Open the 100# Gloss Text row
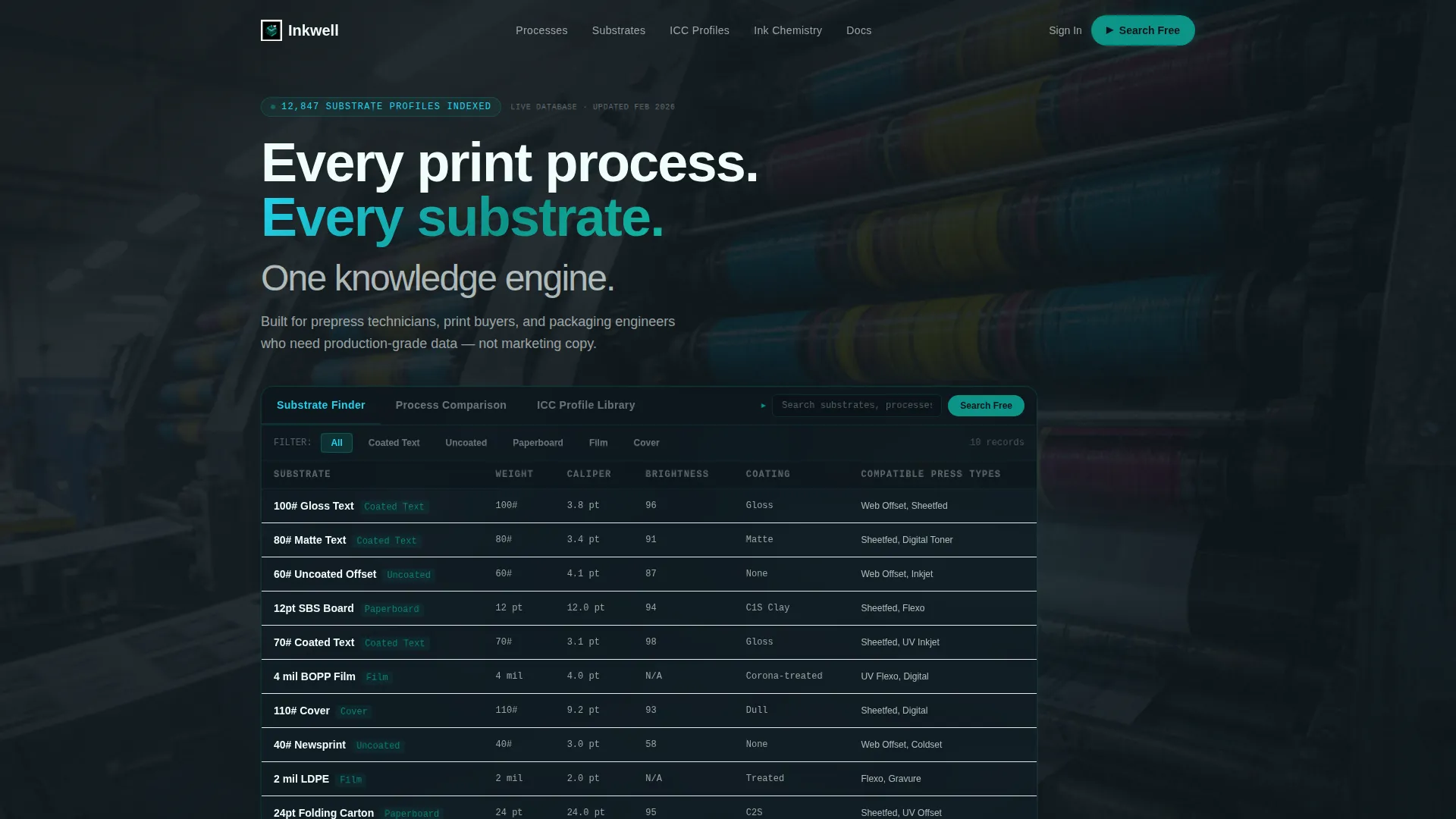1456x819 pixels. (648, 506)
